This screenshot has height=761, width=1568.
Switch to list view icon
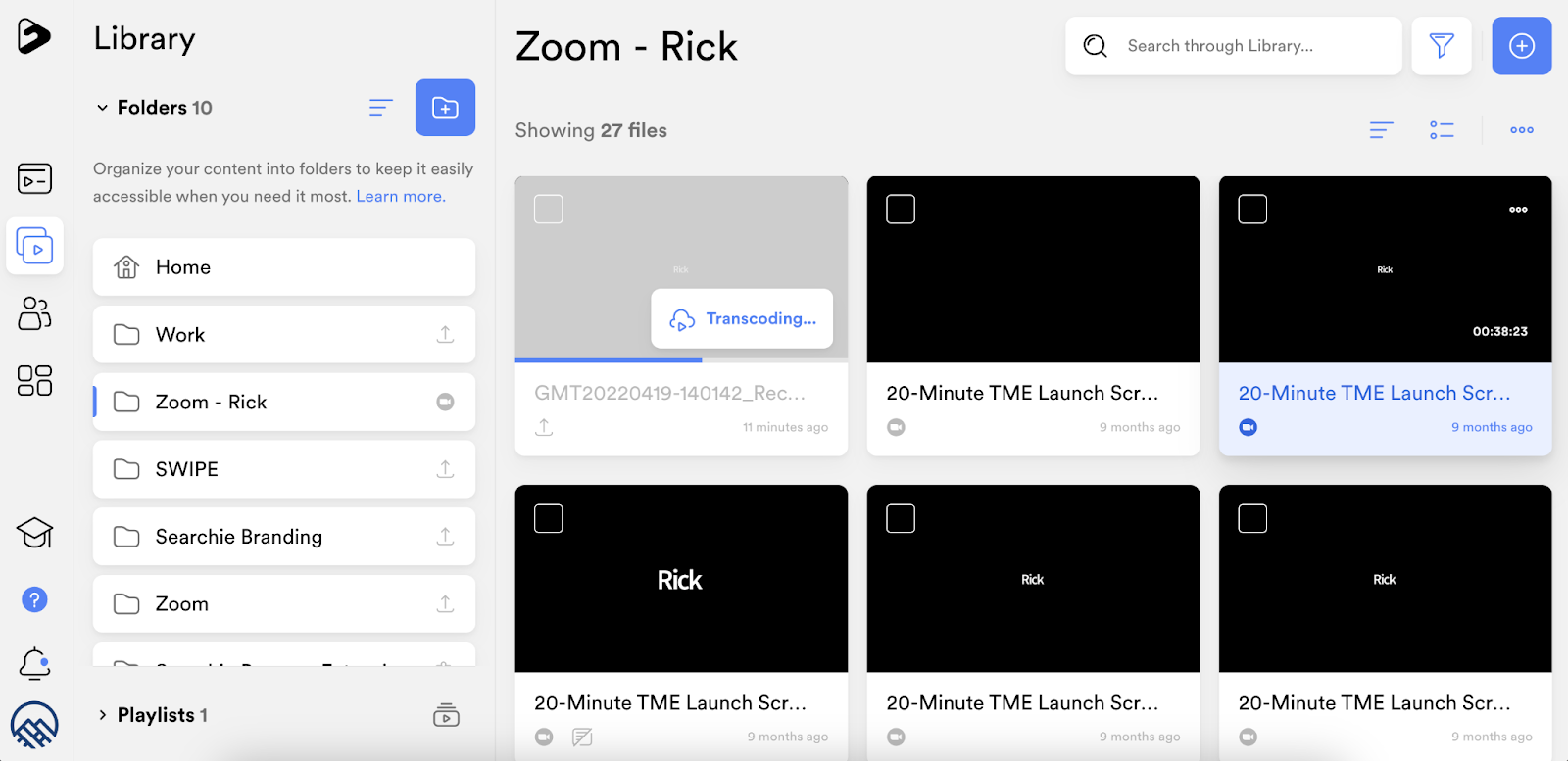tap(1442, 130)
